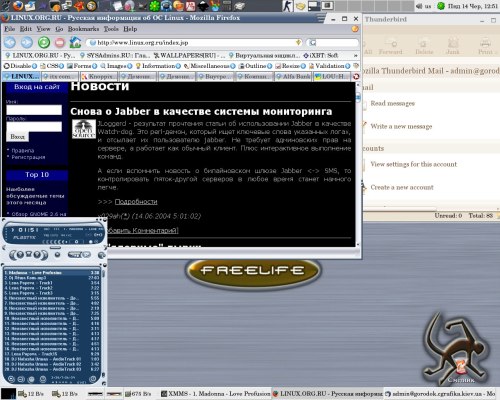The height and width of the screenshot is (400, 500).
Task: Click the clock in the top panel
Action: 473,6
